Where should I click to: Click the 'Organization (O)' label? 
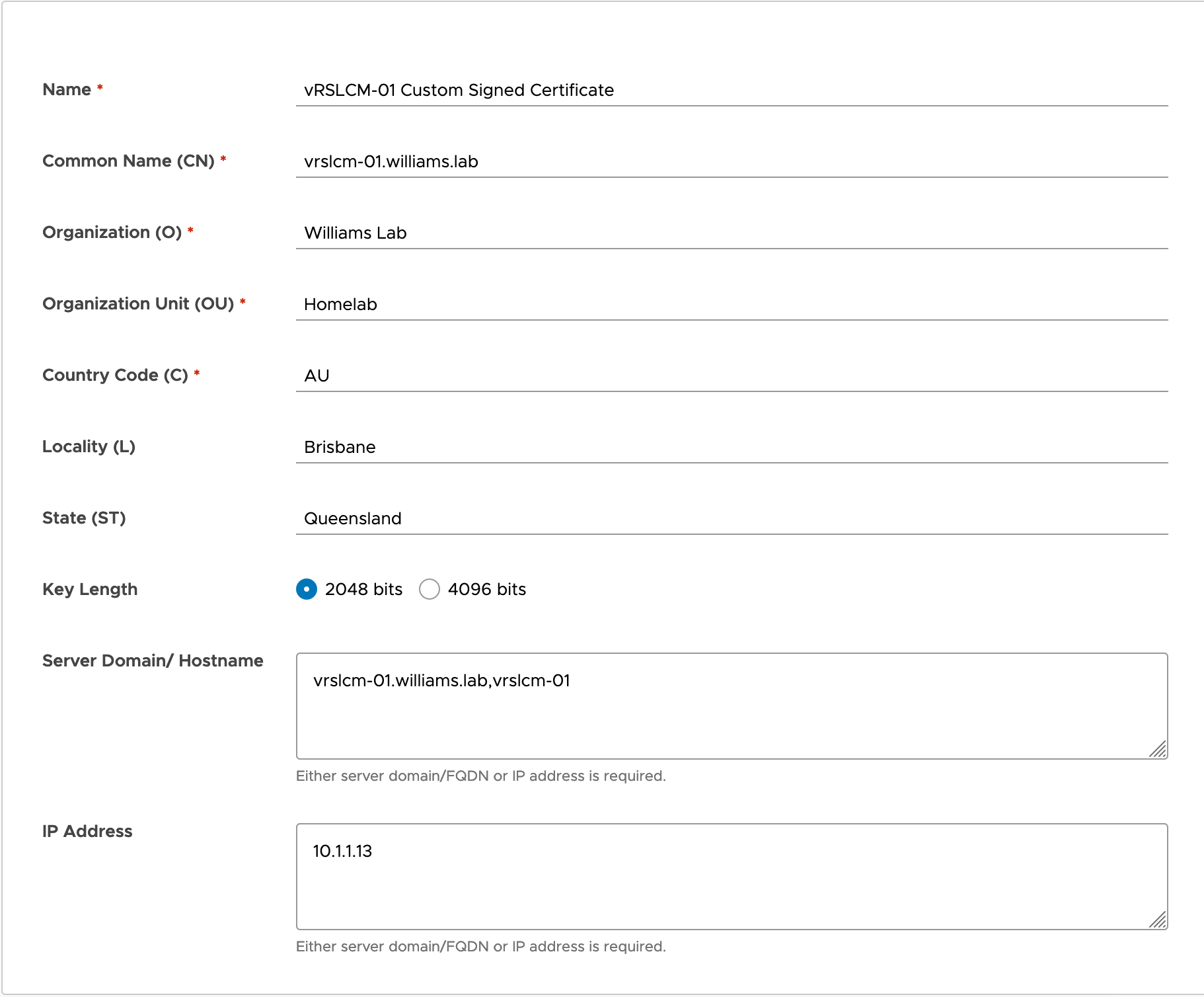click(112, 232)
